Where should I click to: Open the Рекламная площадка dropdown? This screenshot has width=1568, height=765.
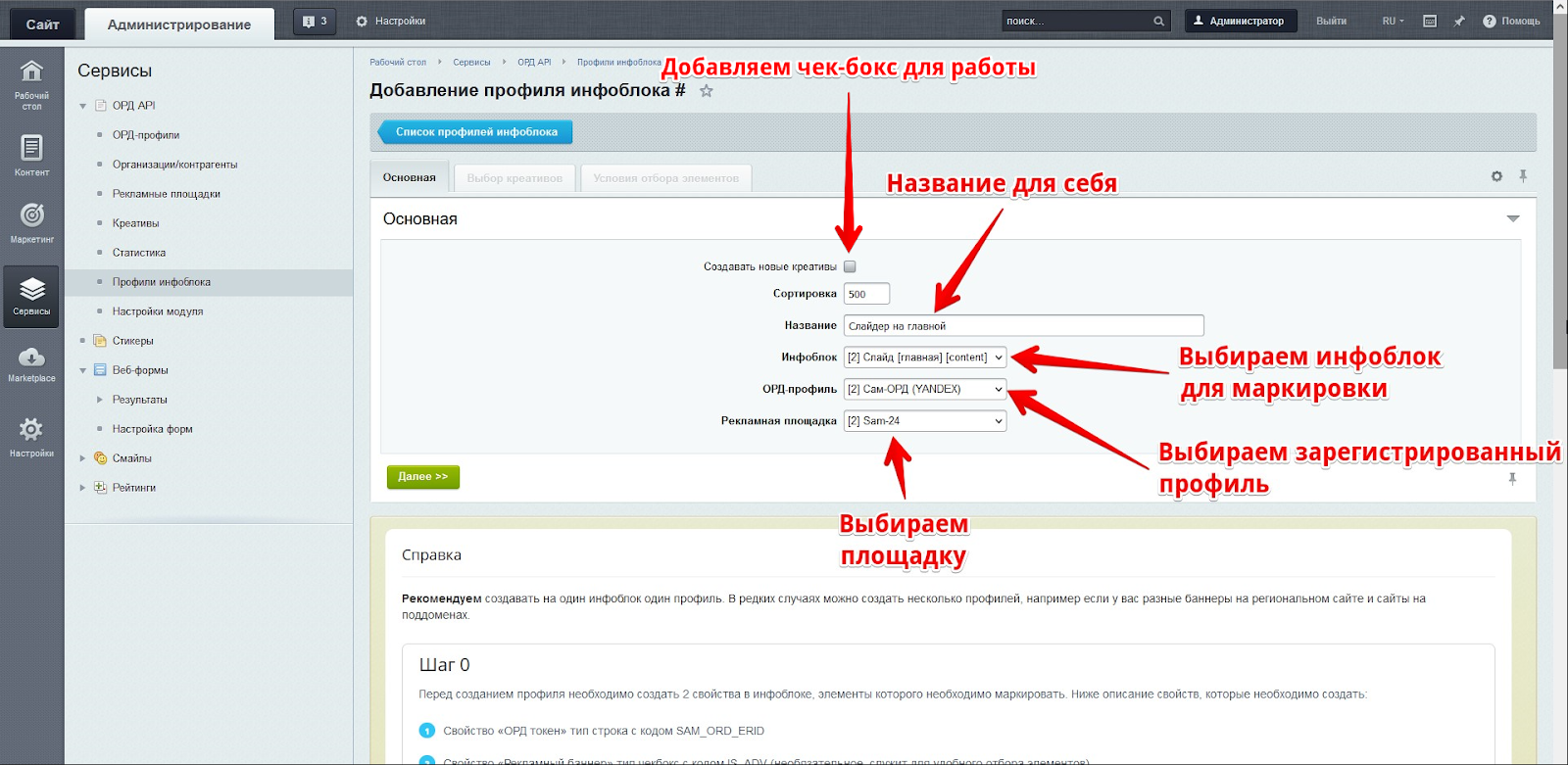[925, 421]
